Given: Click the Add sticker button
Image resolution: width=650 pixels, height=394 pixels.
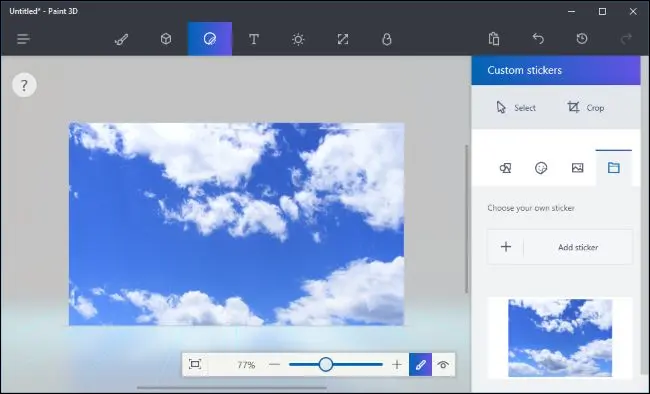Looking at the screenshot, I should coord(560,247).
